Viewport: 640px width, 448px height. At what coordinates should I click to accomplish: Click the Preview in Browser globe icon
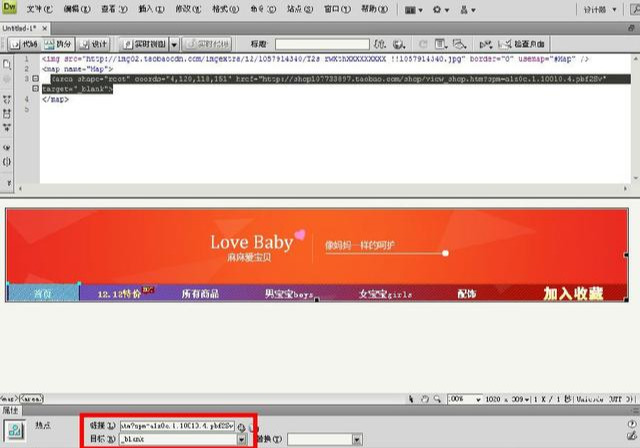(398, 44)
